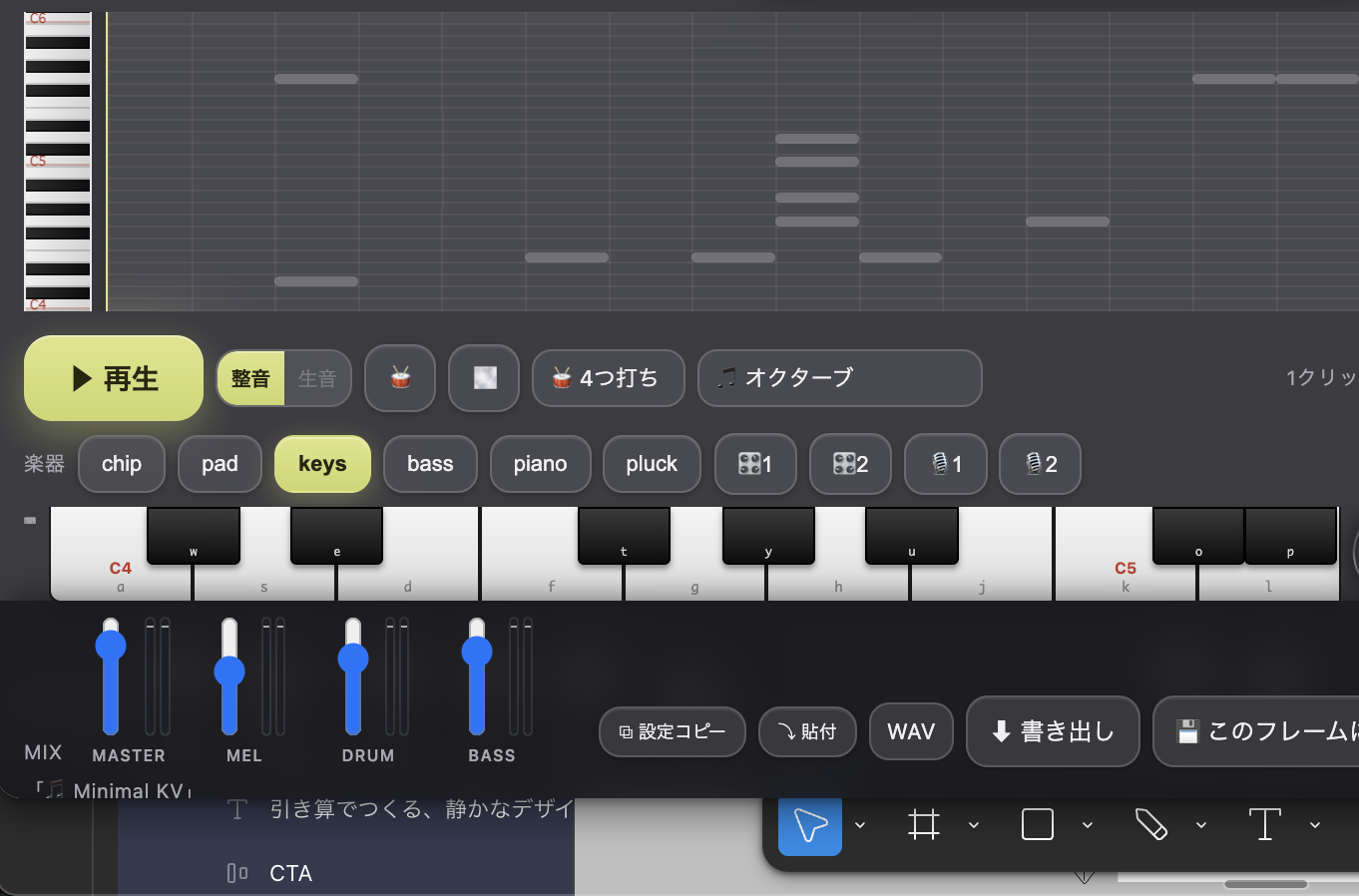This screenshot has height=896, width=1359.
Task: Select the CTA layer row
Action: coord(346,873)
